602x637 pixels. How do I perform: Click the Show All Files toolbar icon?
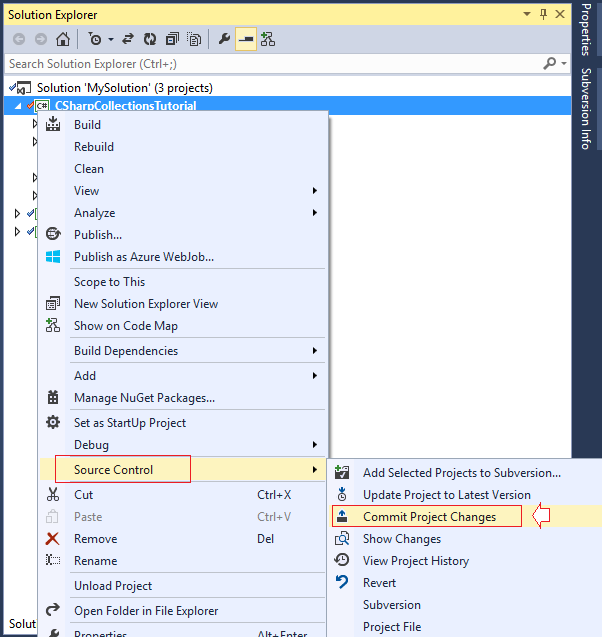(x=194, y=39)
